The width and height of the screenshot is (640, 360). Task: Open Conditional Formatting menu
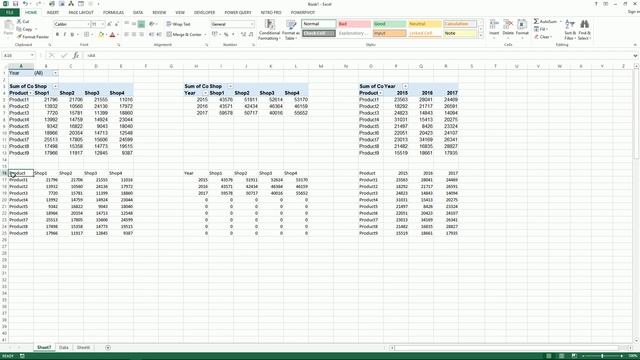[x=269, y=30]
